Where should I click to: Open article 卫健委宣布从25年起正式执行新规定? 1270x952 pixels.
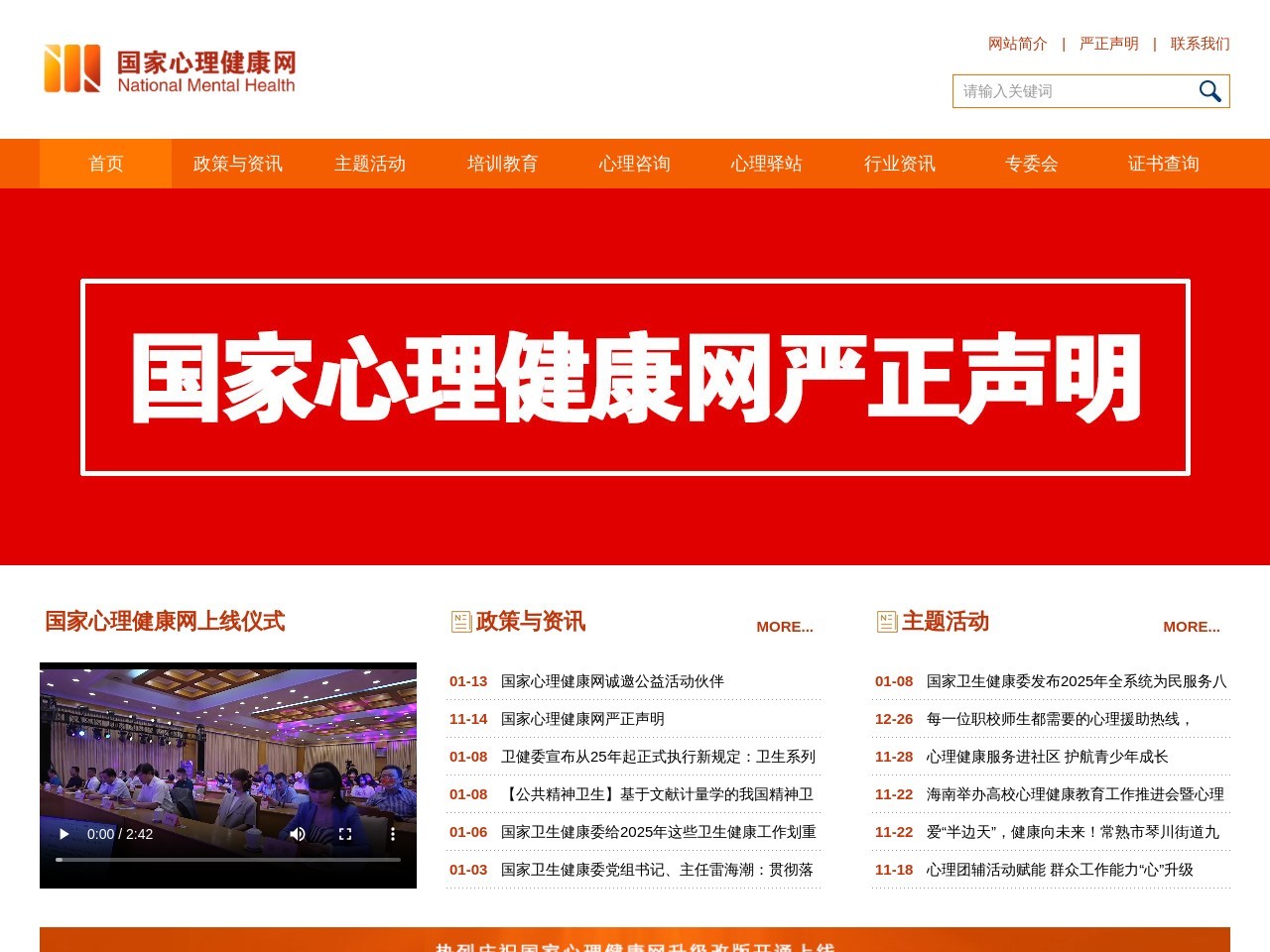click(x=658, y=757)
